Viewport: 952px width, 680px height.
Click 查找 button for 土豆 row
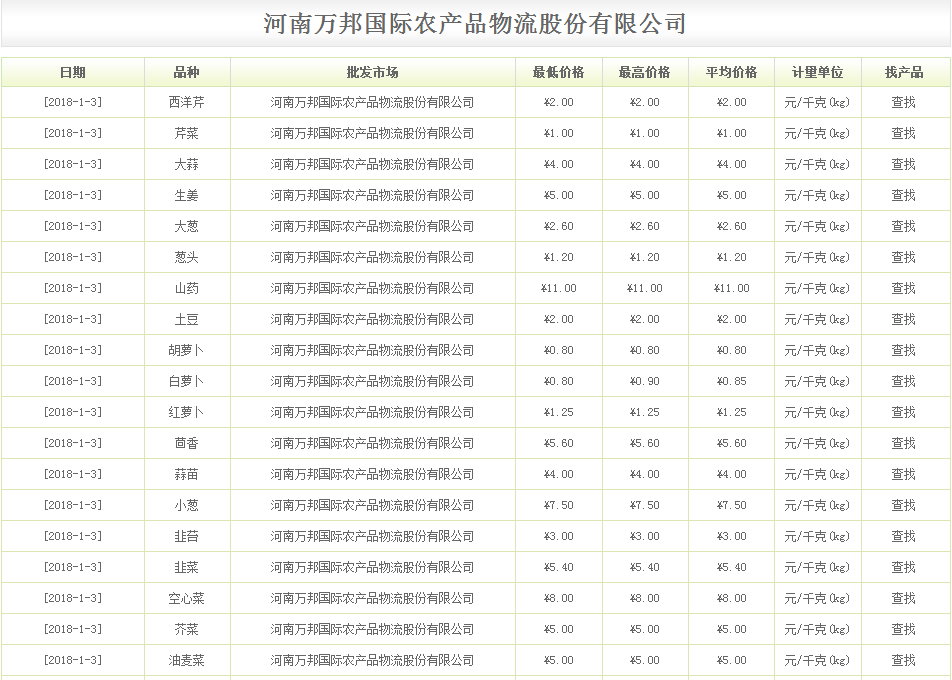tap(903, 318)
